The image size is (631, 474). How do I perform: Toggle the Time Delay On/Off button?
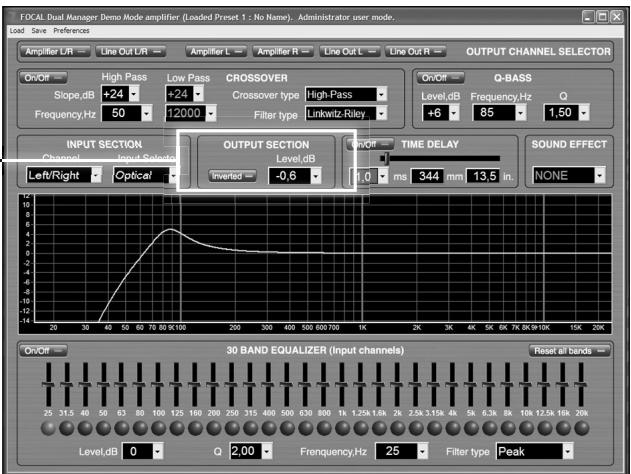pyautogui.click(x=370, y=144)
